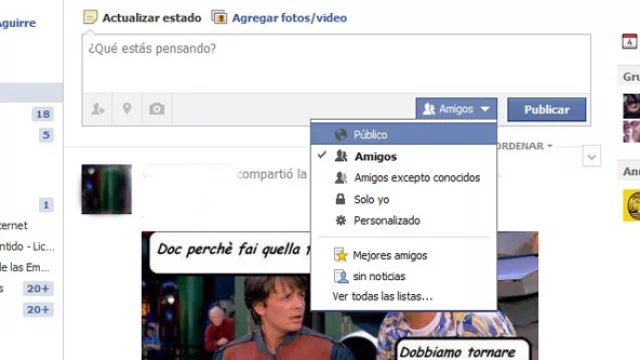Click the Actualizar estado note icon
This screenshot has width=640, height=360.
pos(90,17)
